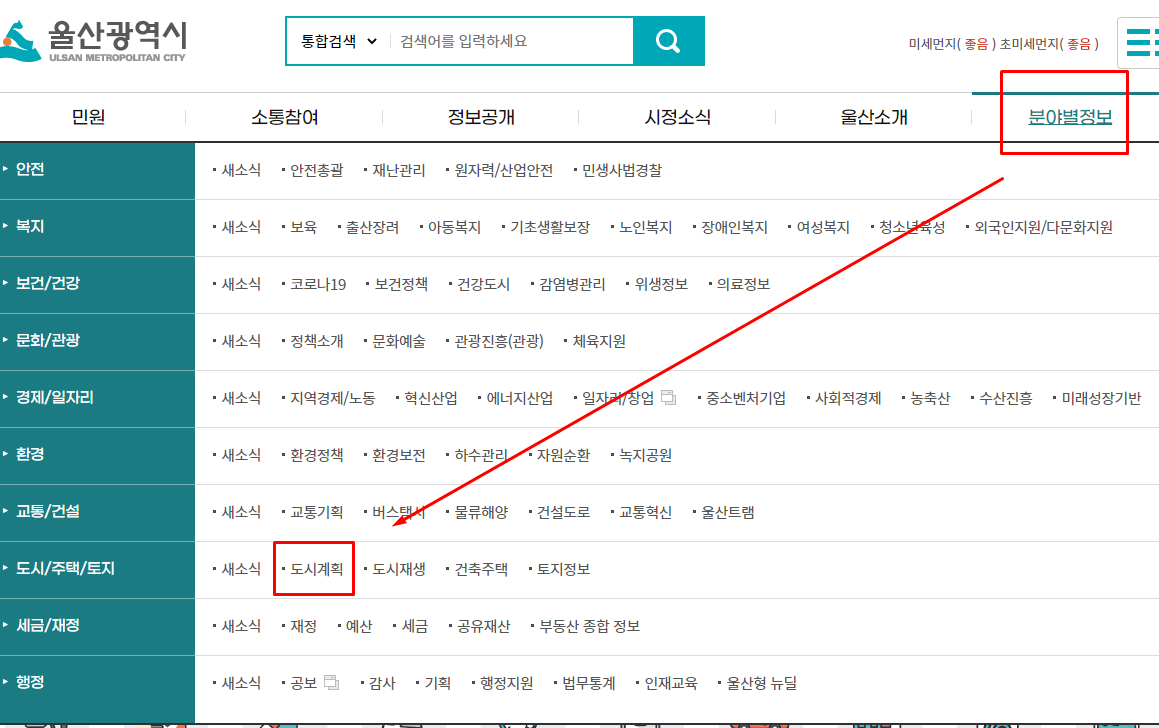Screen dimensions: 1159x728
Task: Open the 정보공개 top menu
Action: [481, 117]
